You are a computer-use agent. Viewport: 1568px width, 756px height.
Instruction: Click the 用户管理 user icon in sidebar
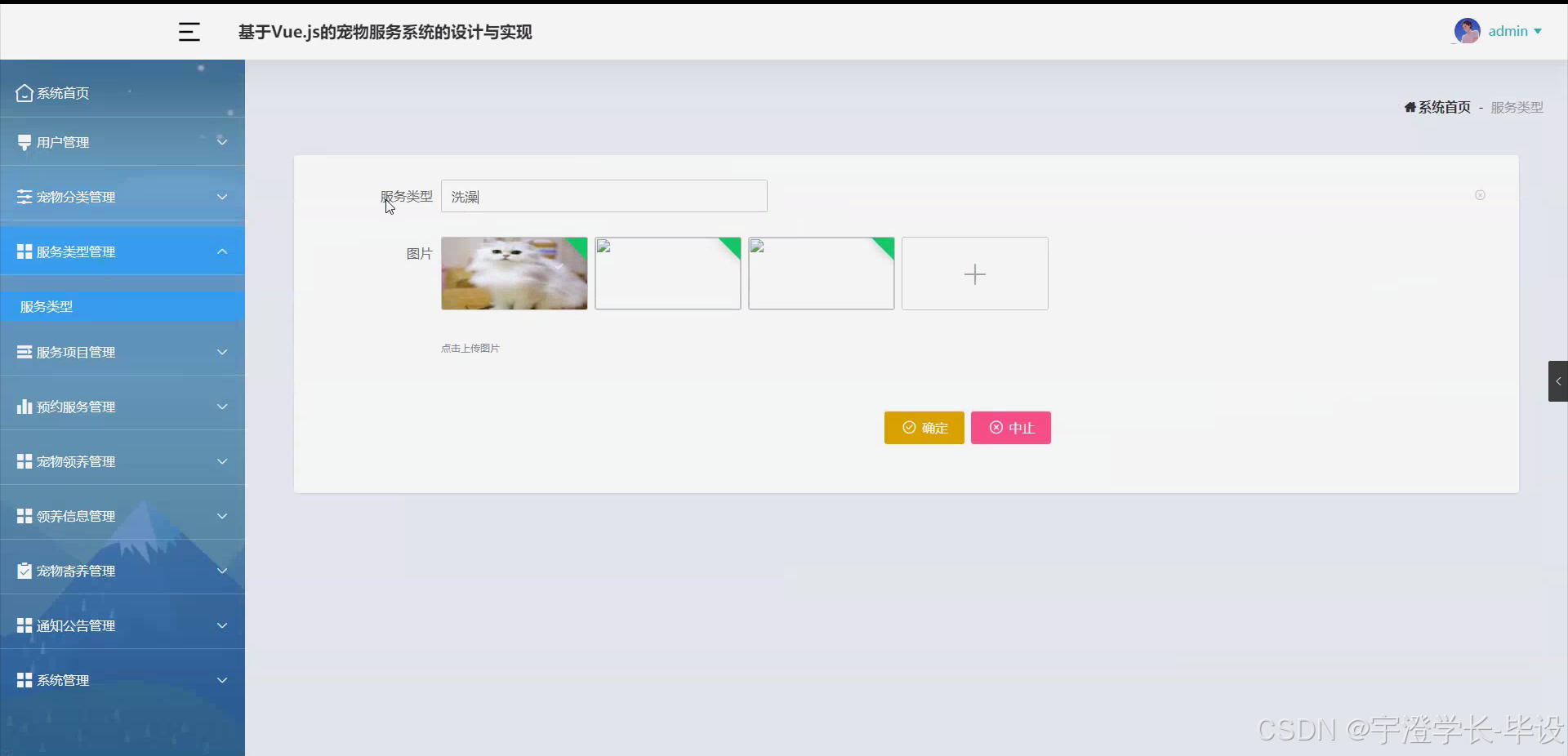tap(24, 141)
